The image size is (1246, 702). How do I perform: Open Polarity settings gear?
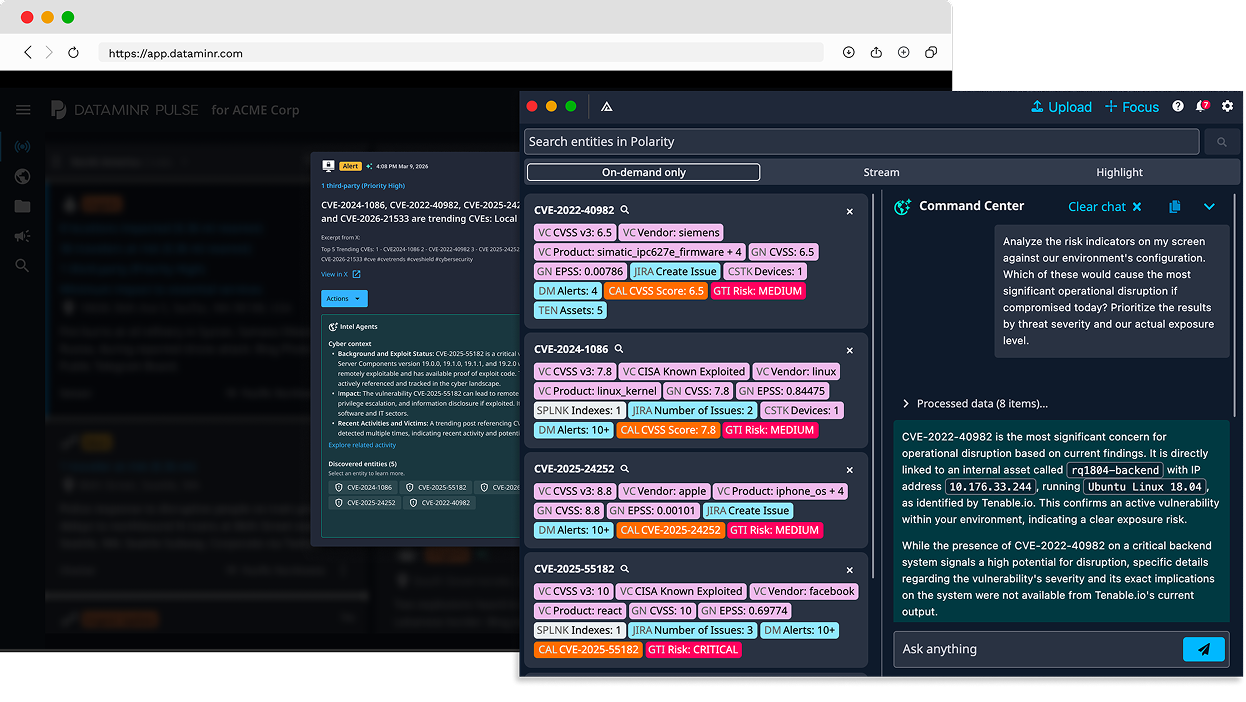tap(1228, 107)
